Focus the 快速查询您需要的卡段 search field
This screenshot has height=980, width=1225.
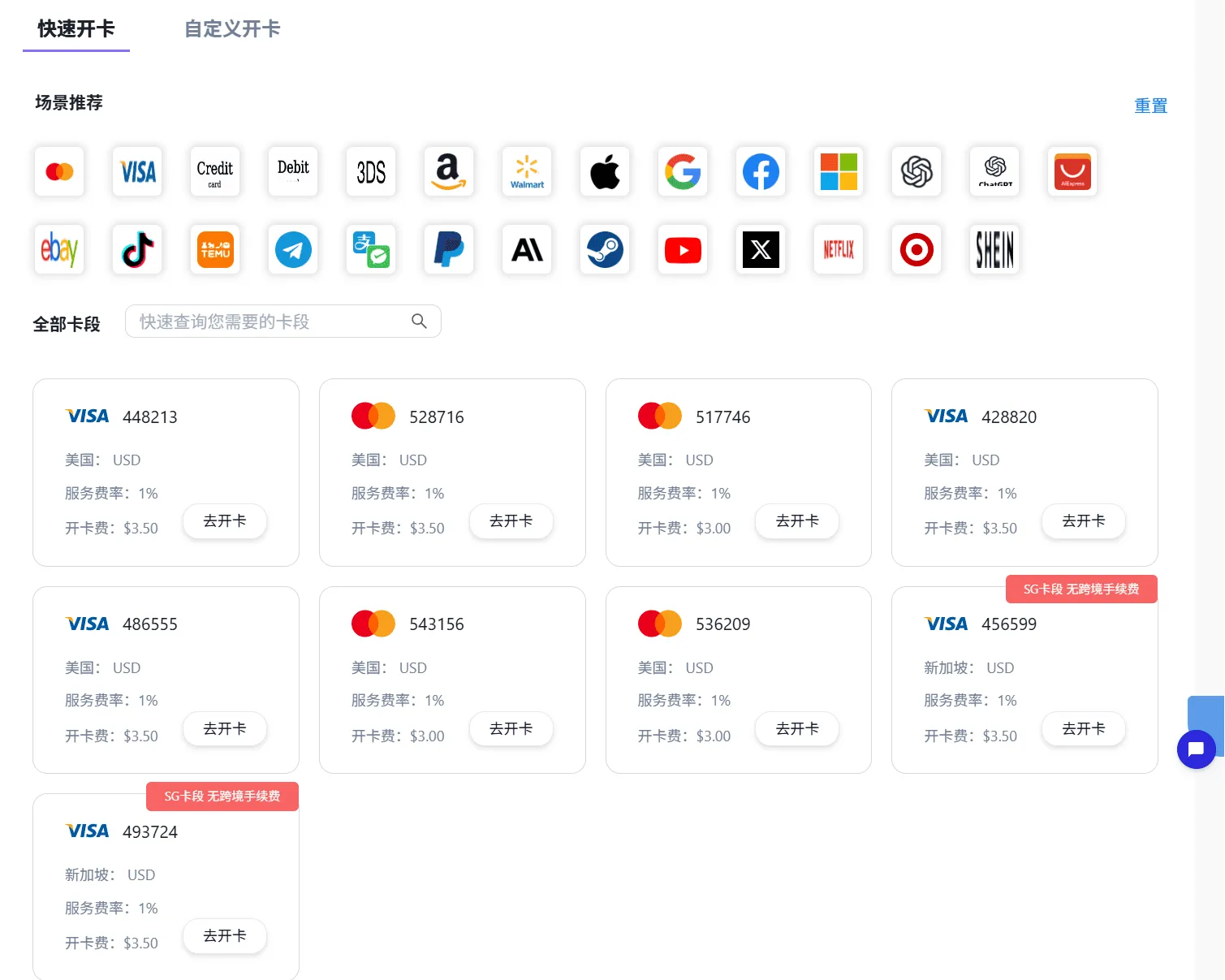point(283,322)
